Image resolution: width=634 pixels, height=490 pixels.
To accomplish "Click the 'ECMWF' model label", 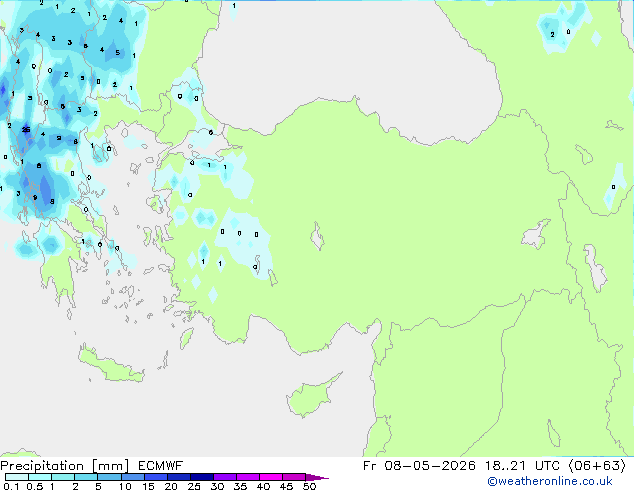I will 161,466.
